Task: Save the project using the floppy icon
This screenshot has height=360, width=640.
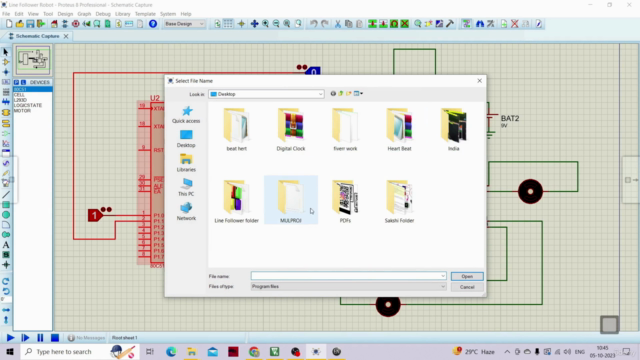Action: click(x=30, y=24)
